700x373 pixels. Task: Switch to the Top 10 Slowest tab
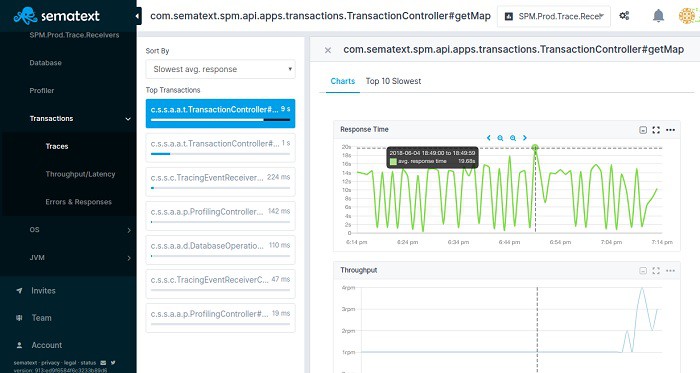(393, 81)
